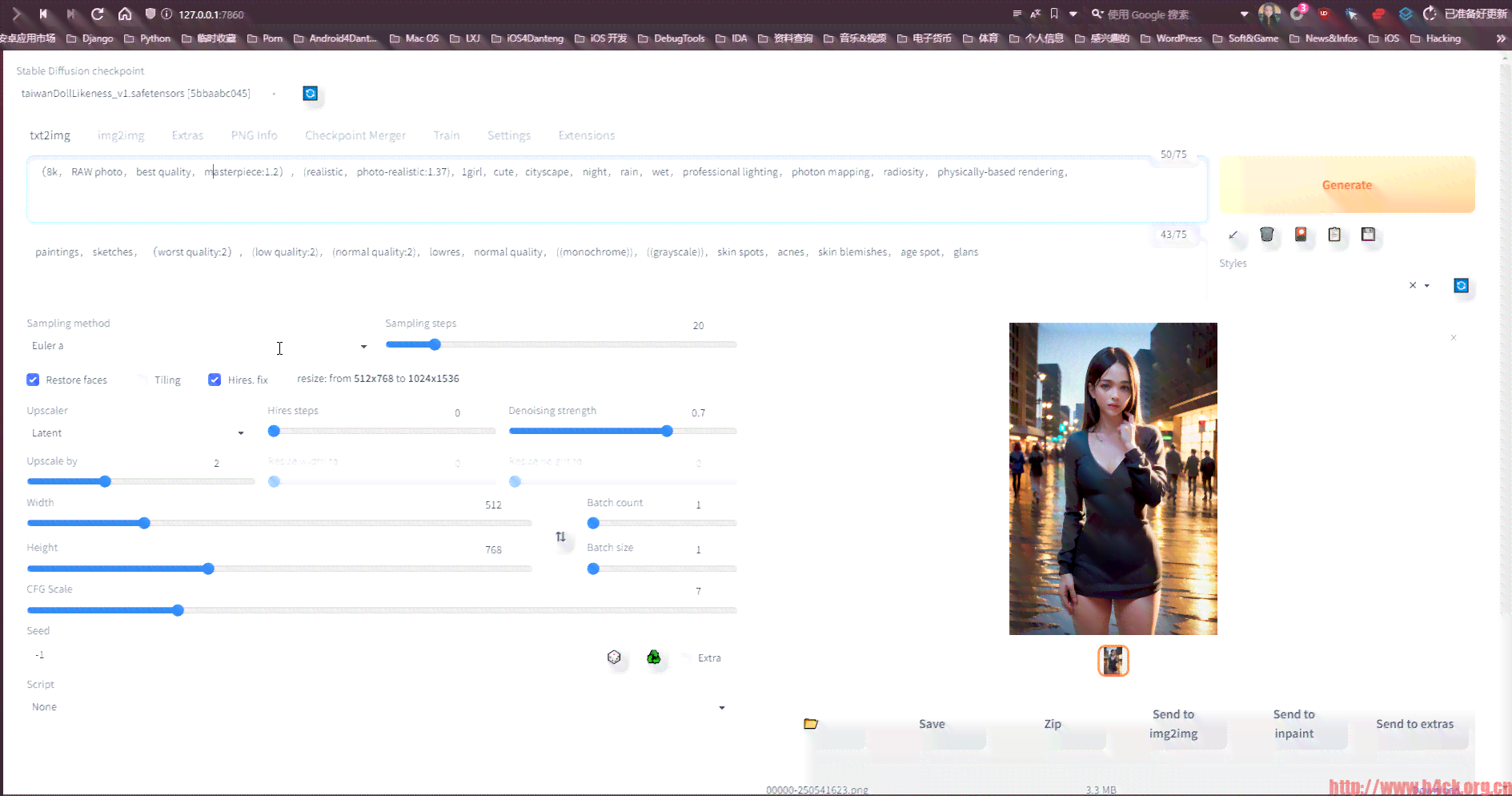1512x796 pixels.
Task: Bookmark this page with the bookmark icon
Action: point(1054,14)
